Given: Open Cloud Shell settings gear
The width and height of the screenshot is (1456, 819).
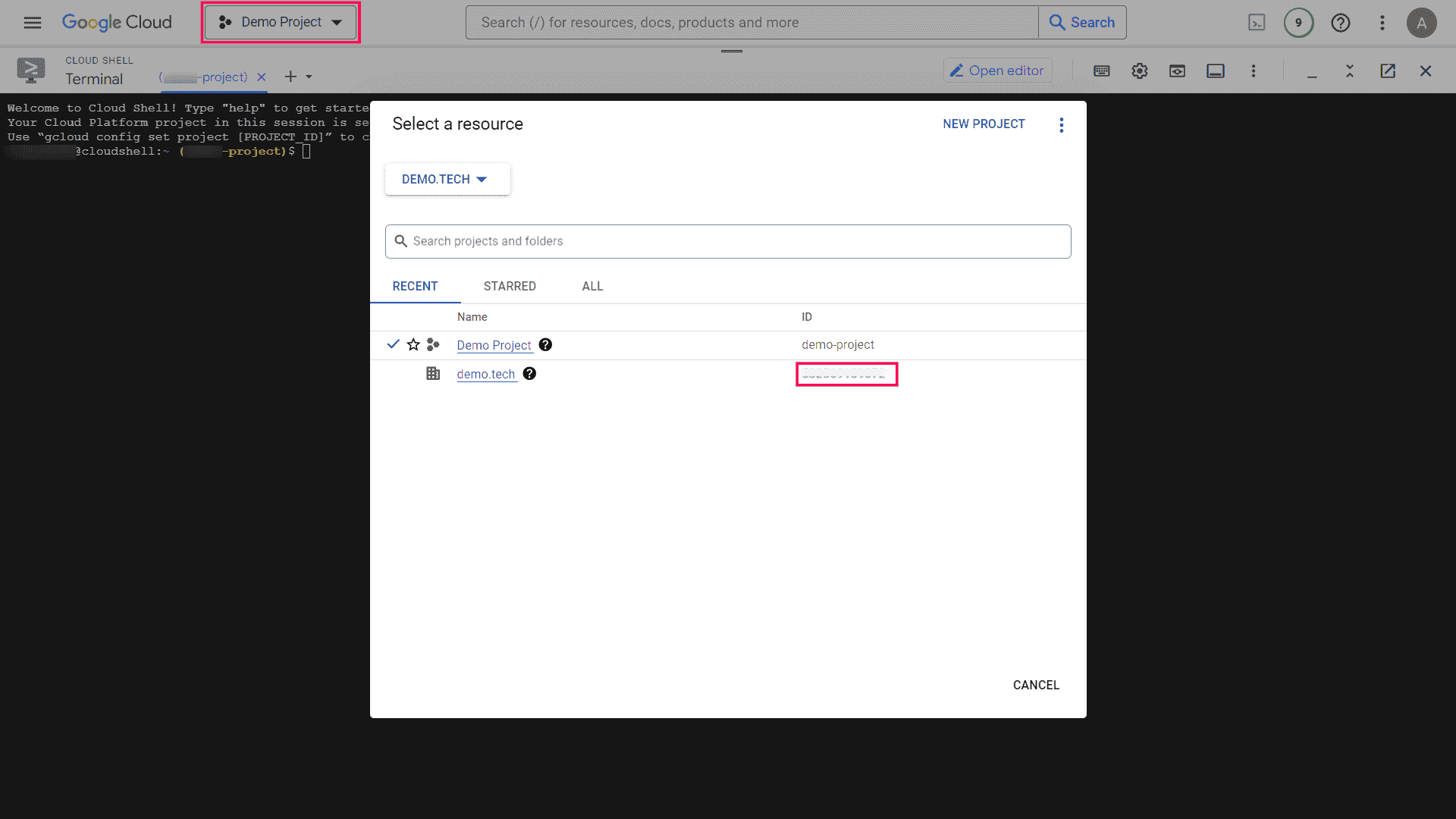Looking at the screenshot, I should coord(1139,71).
